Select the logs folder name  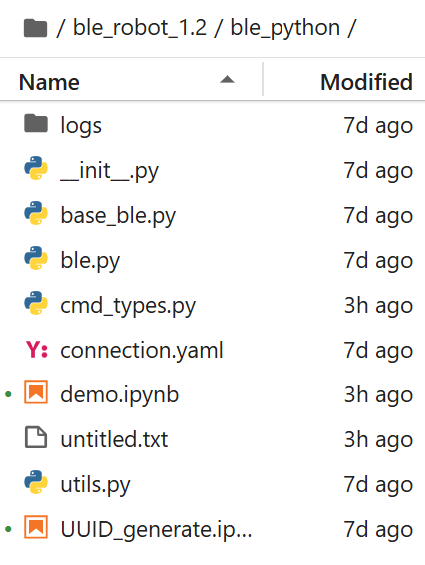click(81, 126)
